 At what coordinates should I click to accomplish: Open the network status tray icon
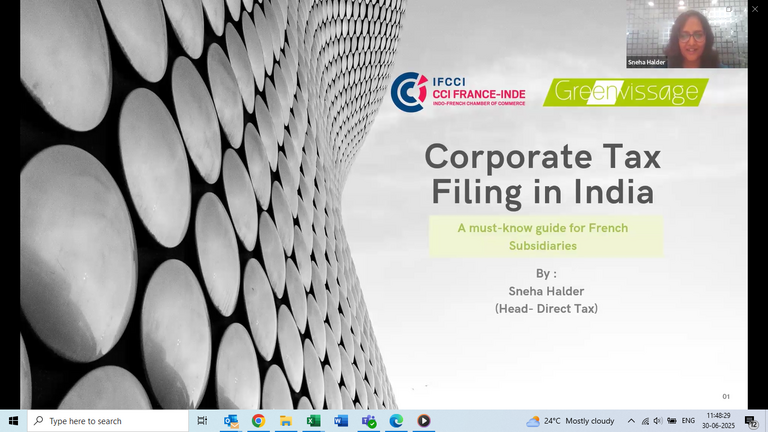pos(645,421)
